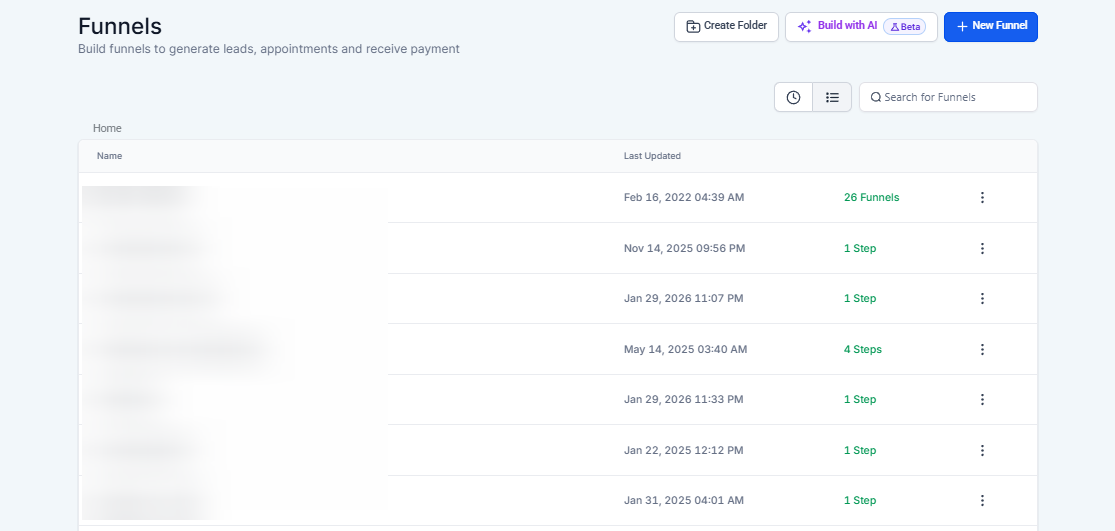This screenshot has height=531, width=1115.
Task: Sort by the Name column header
Action: (109, 156)
